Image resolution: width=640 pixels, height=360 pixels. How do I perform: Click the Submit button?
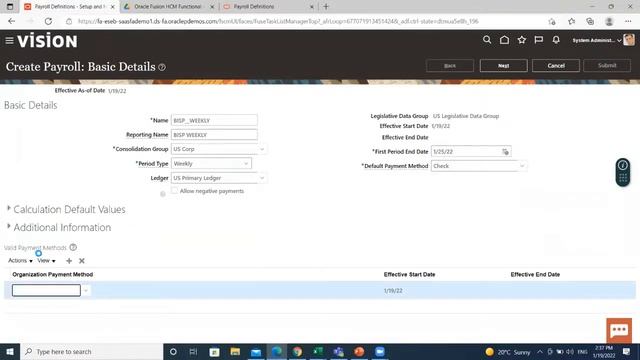click(x=607, y=66)
